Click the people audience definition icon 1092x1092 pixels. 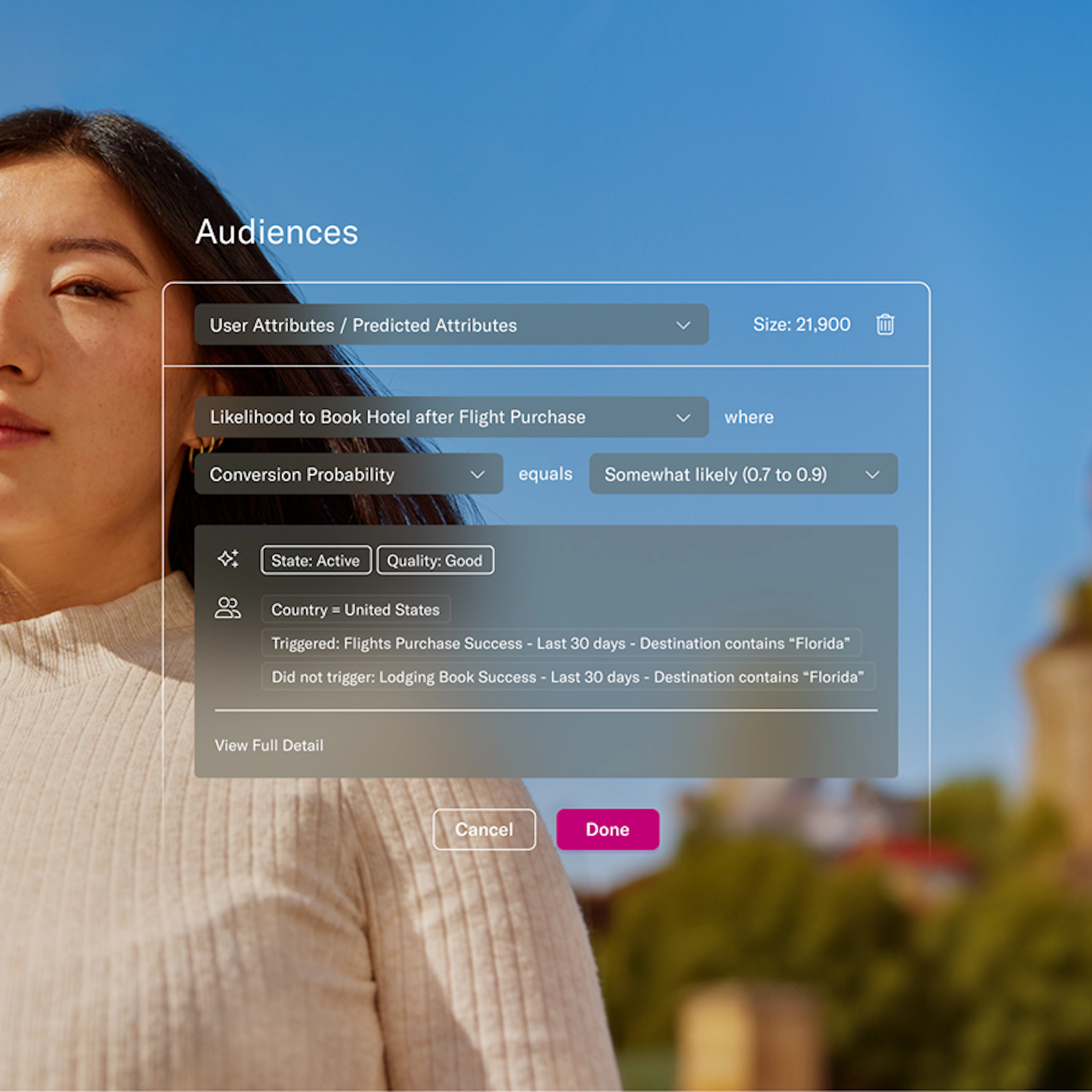[x=228, y=608]
